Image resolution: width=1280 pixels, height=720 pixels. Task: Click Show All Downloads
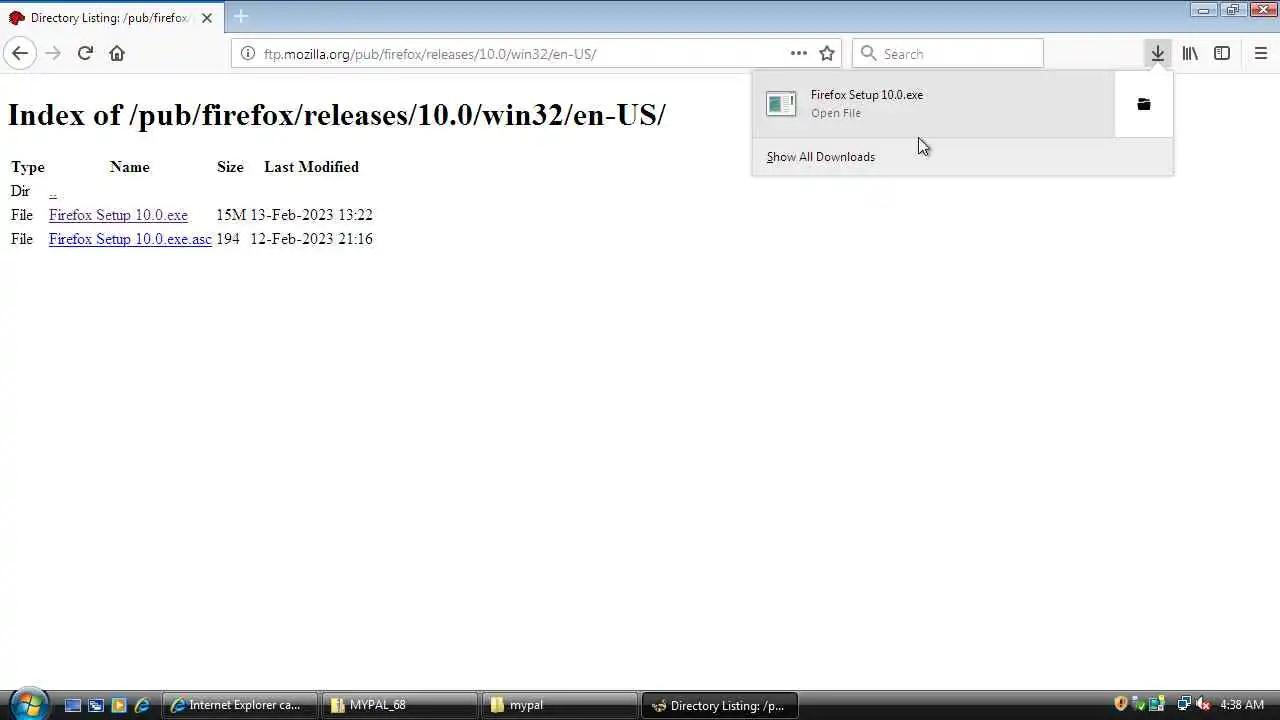point(820,157)
